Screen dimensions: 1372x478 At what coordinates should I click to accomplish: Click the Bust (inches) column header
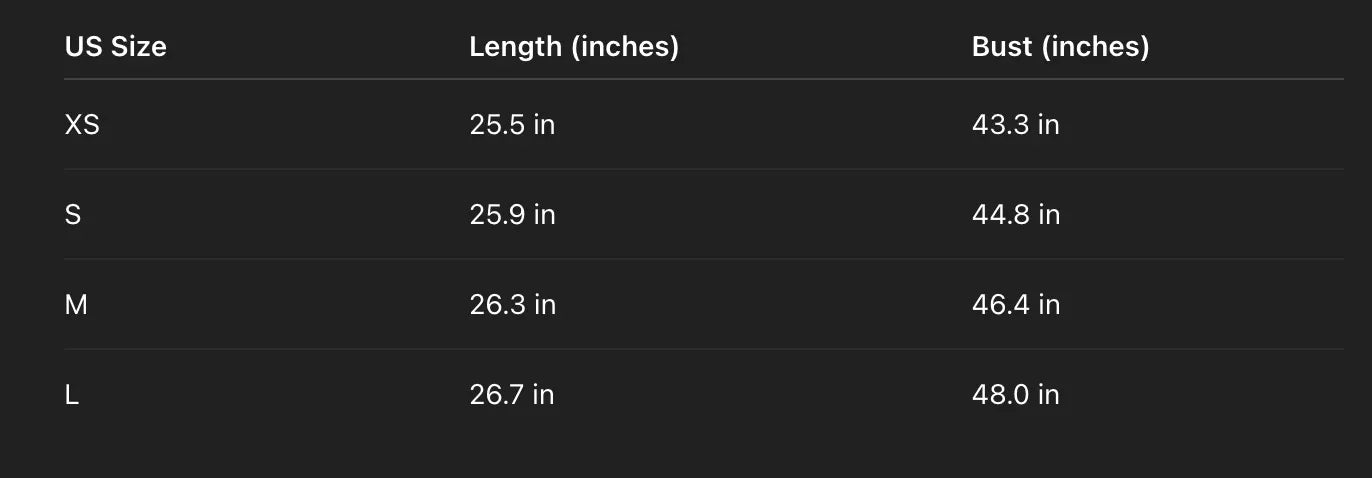pos(1060,47)
